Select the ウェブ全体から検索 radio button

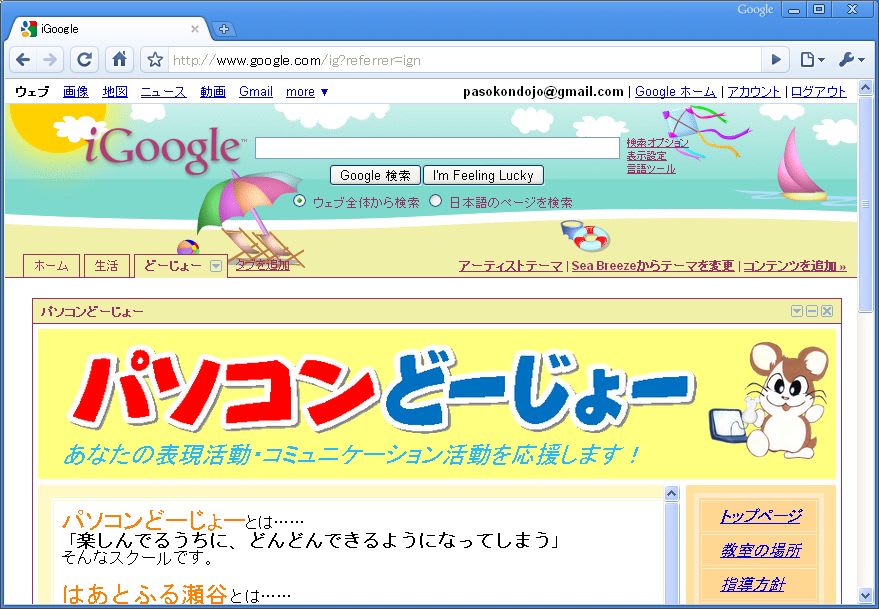[x=300, y=201]
